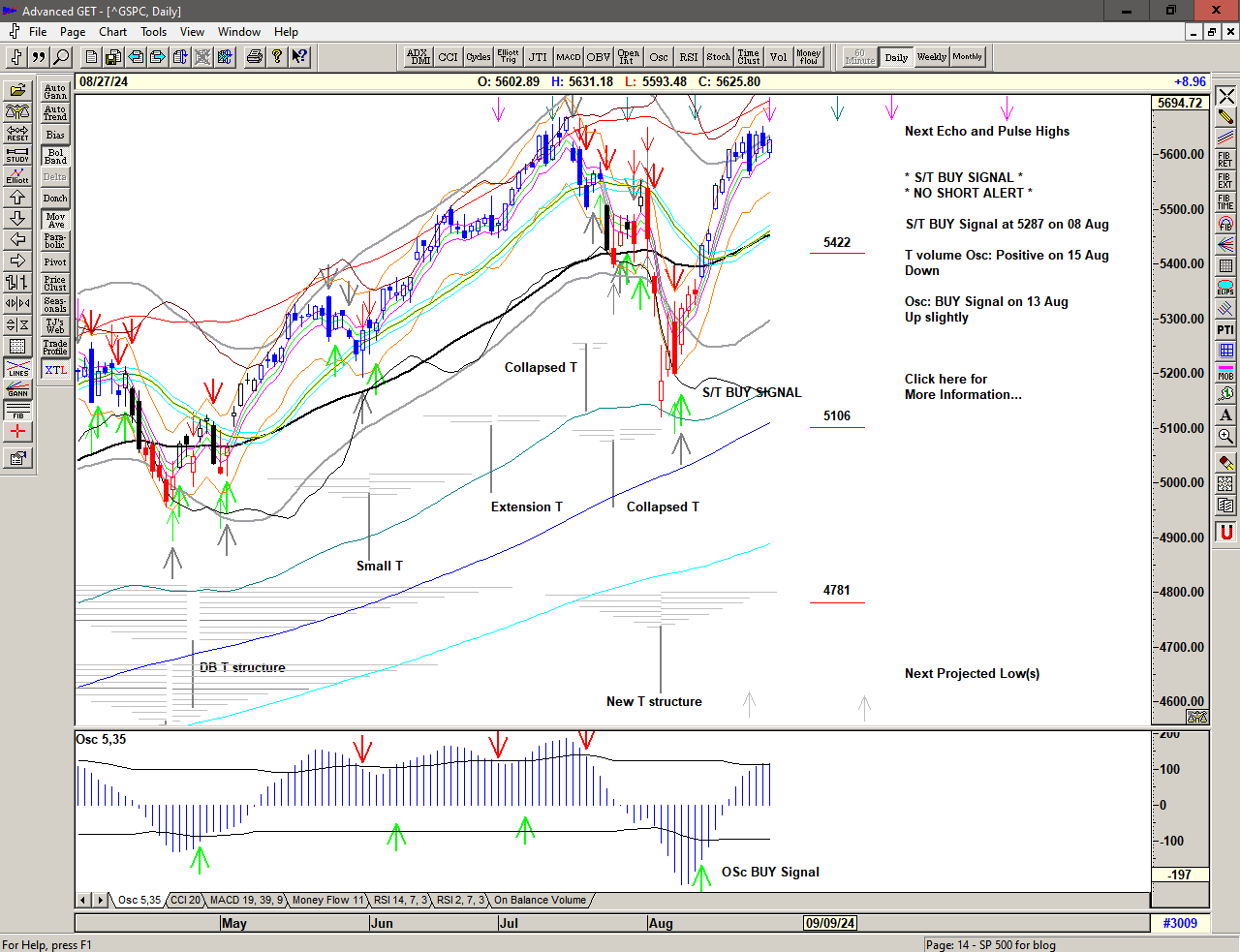Viewport: 1240px width, 952px height.
Task: Select the Gann lines tool
Action: pos(17,389)
